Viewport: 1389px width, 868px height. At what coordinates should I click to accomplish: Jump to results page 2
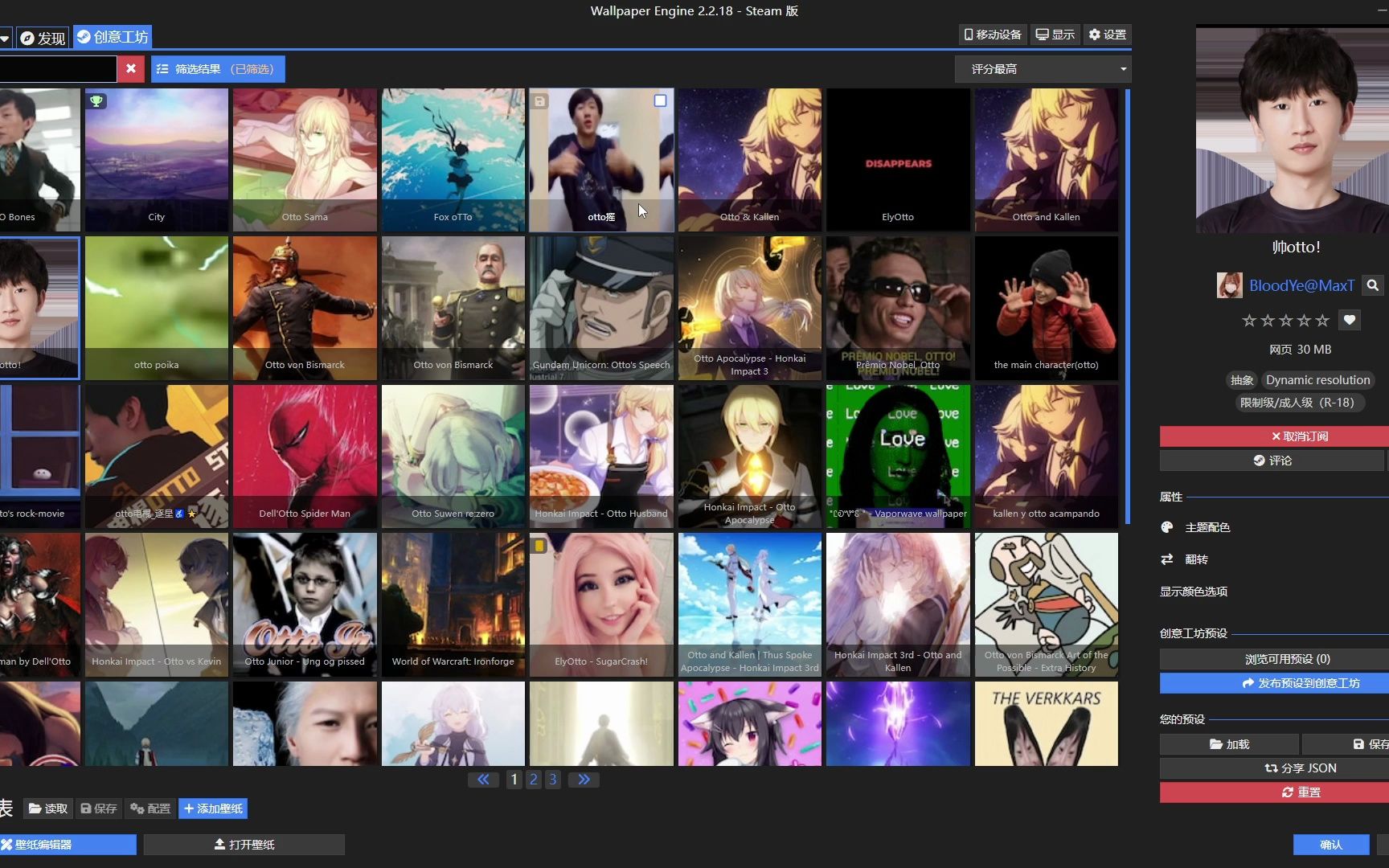click(533, 780)
